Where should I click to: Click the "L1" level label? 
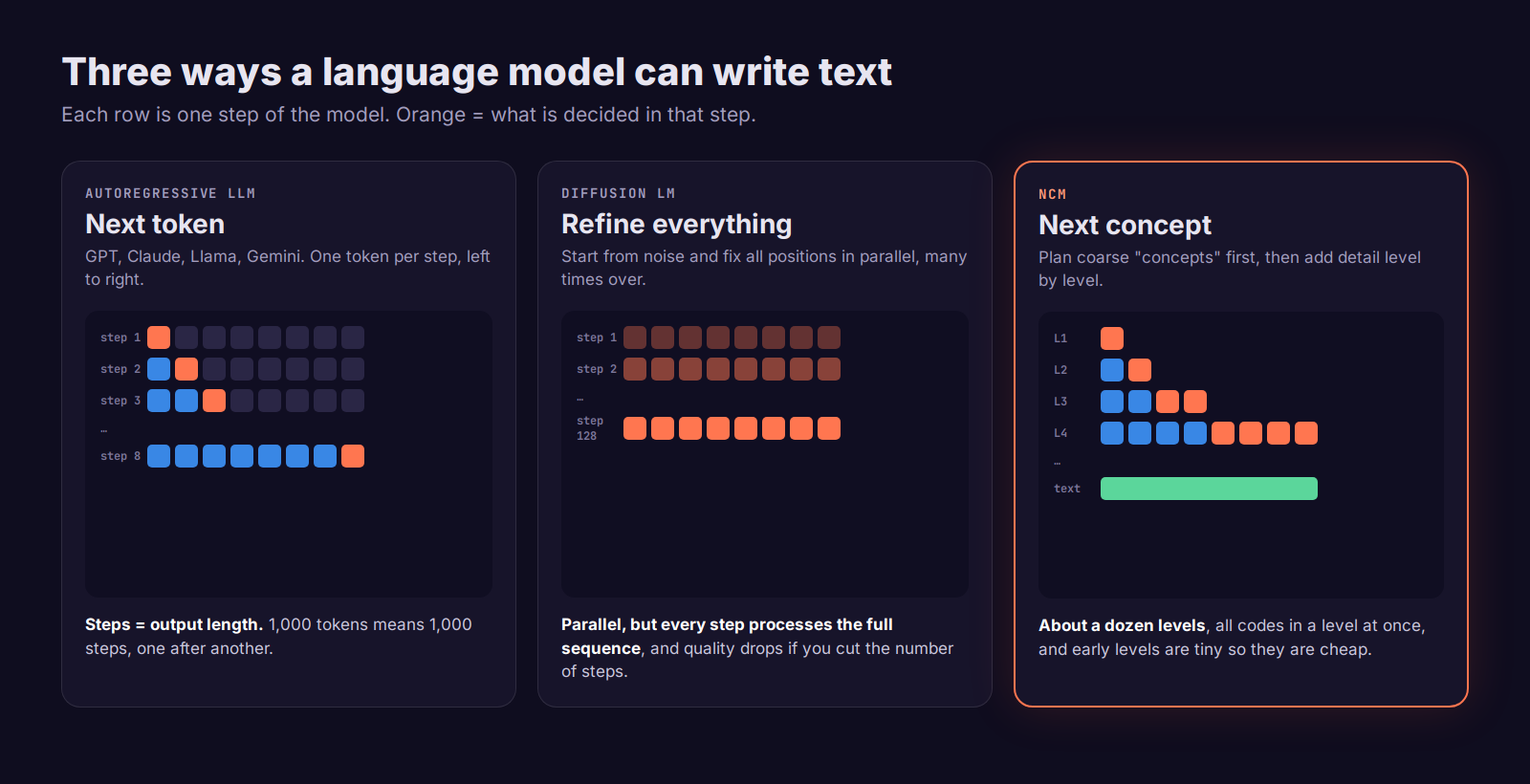coord(1060,338)
